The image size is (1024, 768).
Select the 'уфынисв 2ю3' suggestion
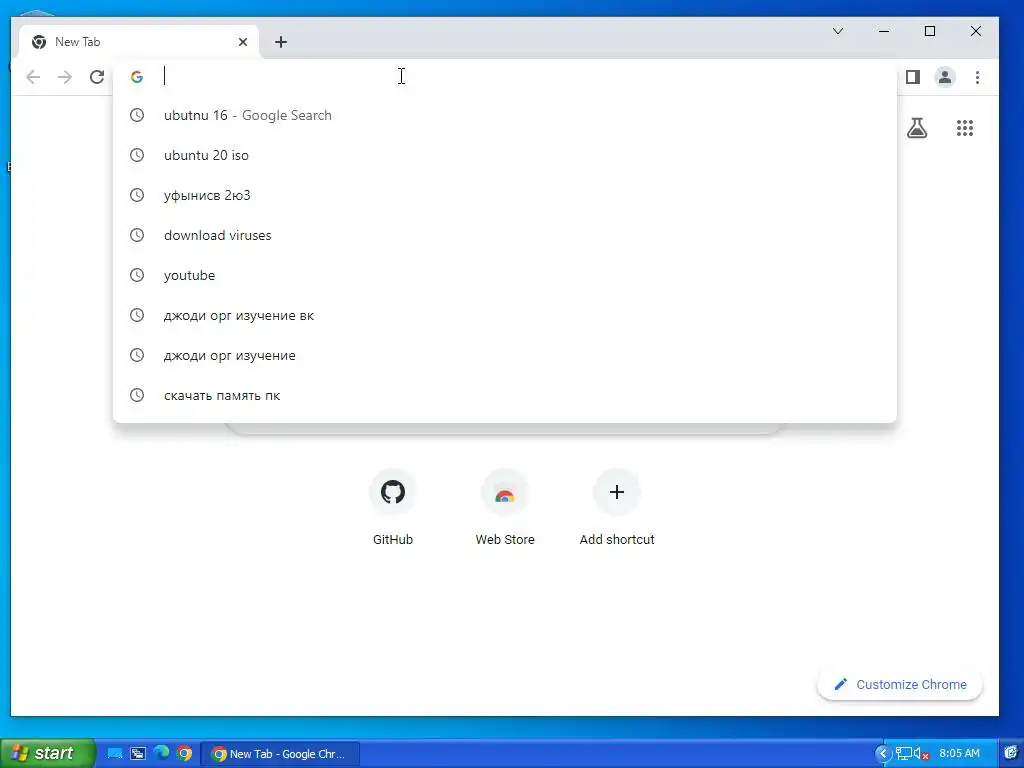[x=504, y=195]
